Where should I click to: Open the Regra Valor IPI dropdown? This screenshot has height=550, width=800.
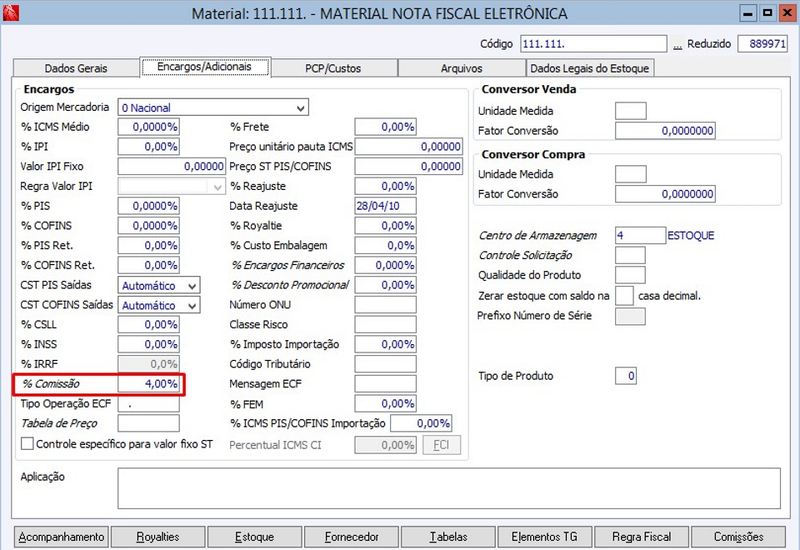coord(217,187)
